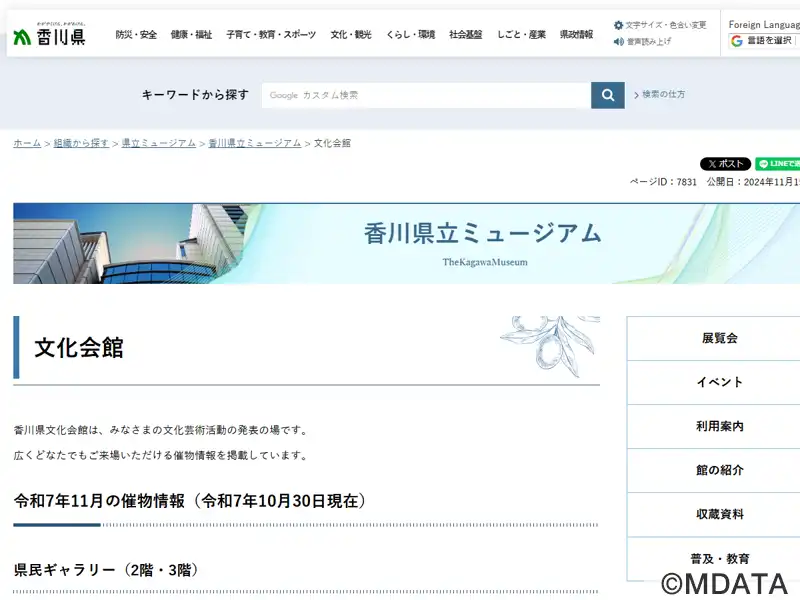The height and width of the screenshot is (600, 800).
Task: Open 収蔵資料 in the side menu
Action: (x=719, y=514)
